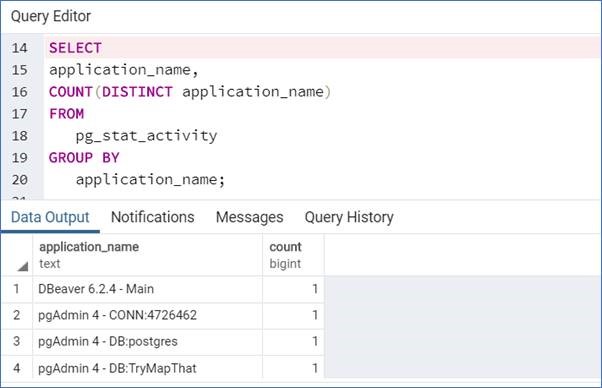Click line number 20 in the gutter

20,180
